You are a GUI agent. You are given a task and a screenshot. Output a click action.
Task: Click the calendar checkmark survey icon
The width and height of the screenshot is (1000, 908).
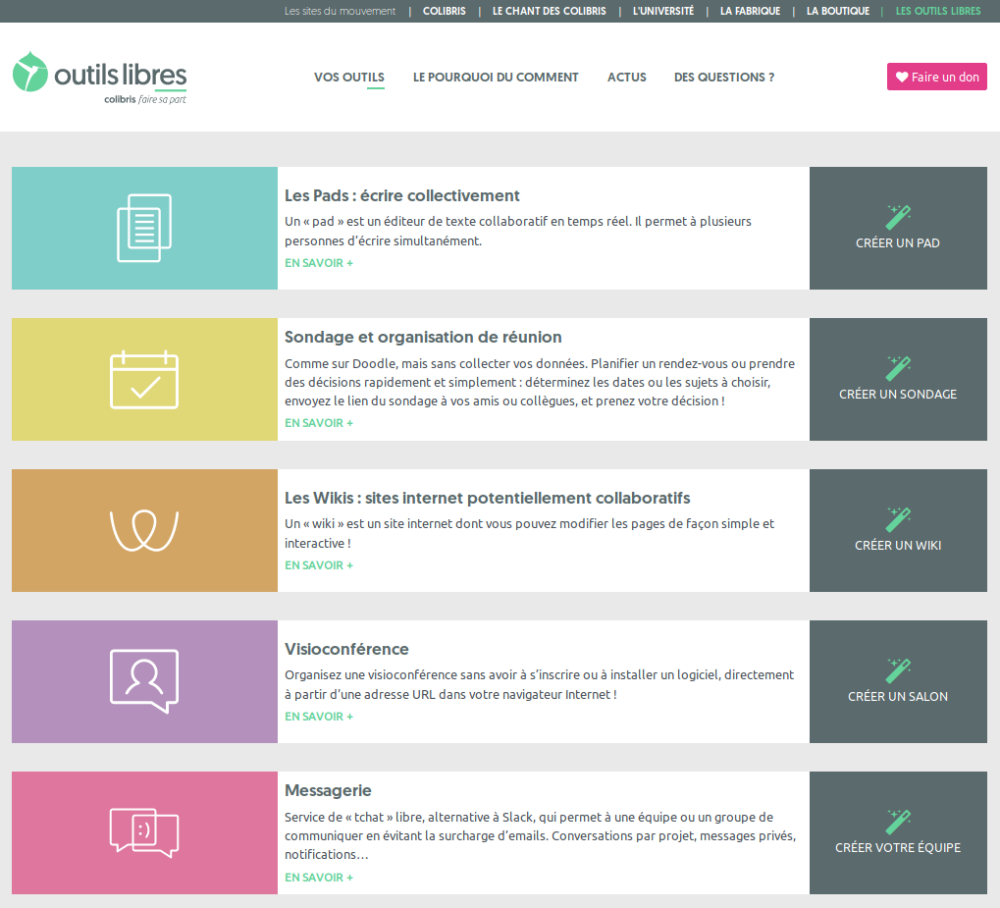(x=144, y=379)
